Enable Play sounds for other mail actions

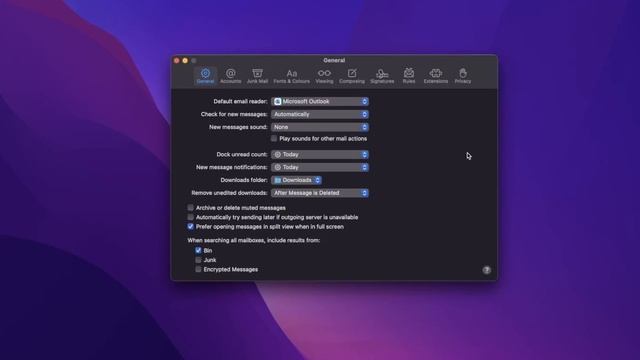(x=274, y=139)
